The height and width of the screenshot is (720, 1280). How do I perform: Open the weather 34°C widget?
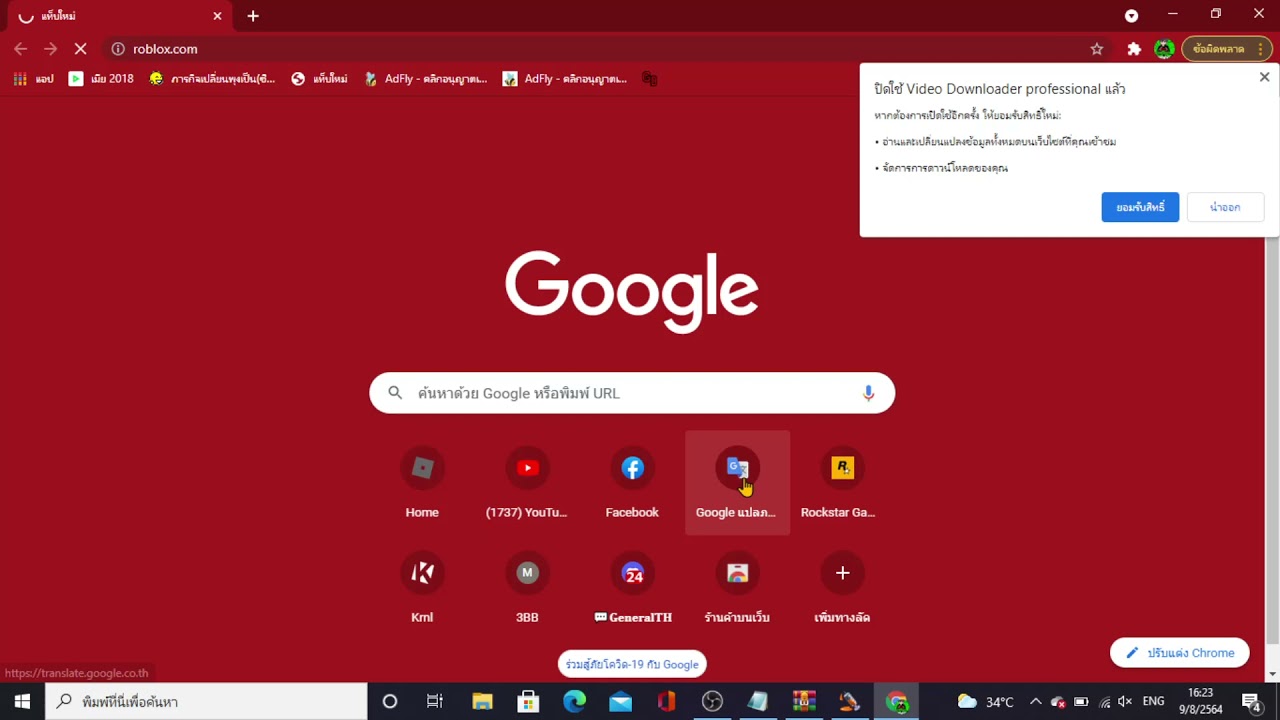point(986,701)
